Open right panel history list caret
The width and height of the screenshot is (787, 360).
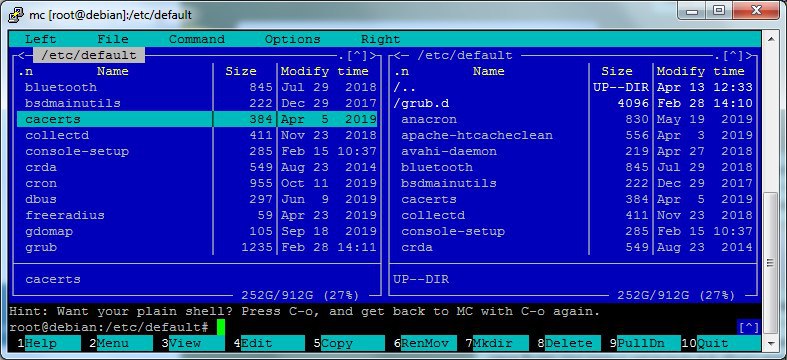pyautogui.click(x=733, y=55)
